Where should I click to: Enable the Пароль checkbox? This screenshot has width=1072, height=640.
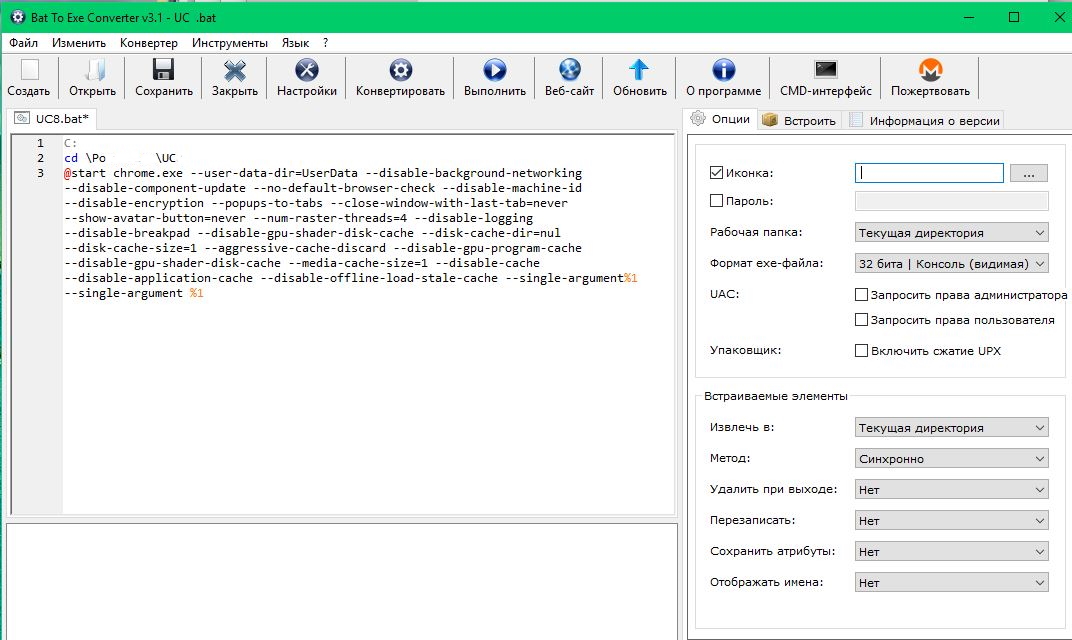716,201
